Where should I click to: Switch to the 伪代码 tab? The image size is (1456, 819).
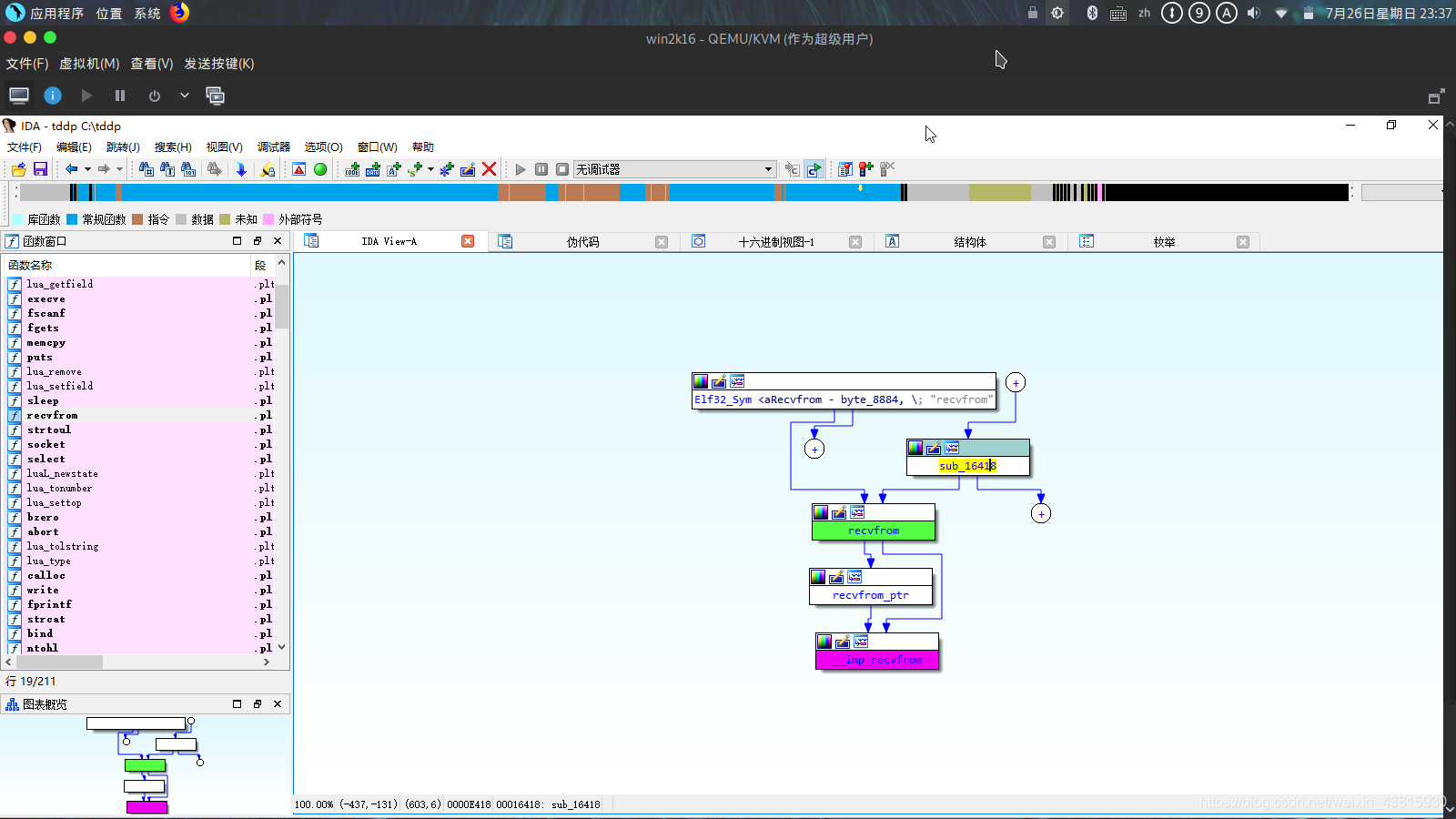tap(582, 242)
